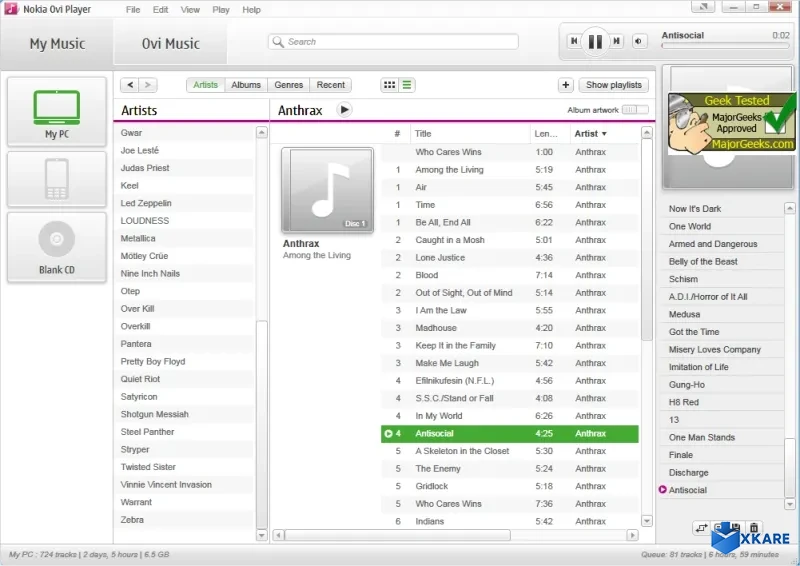Open the View menu
This screenshot has width=800, height=566.
[x=190, y=10]
